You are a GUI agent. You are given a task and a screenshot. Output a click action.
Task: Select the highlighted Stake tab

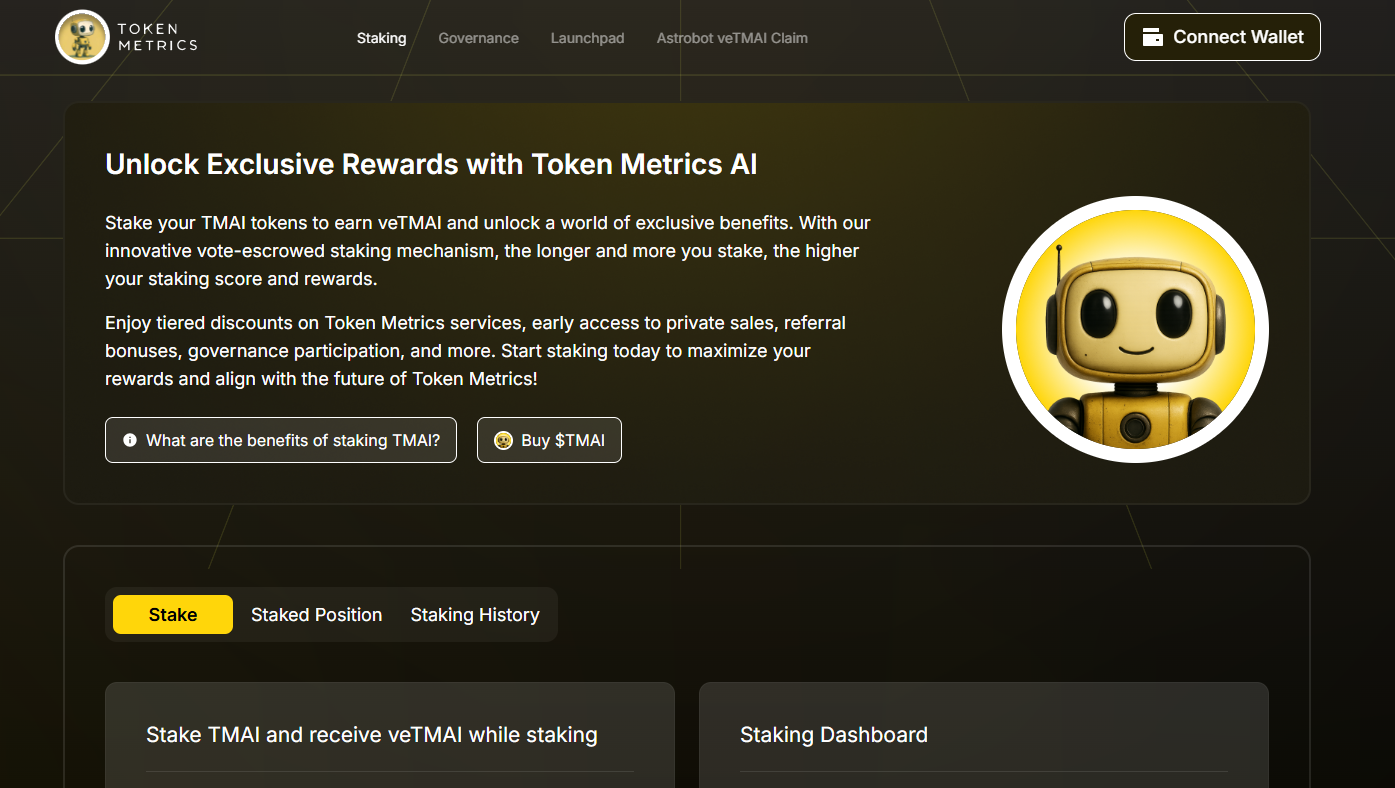coord(172,614)
